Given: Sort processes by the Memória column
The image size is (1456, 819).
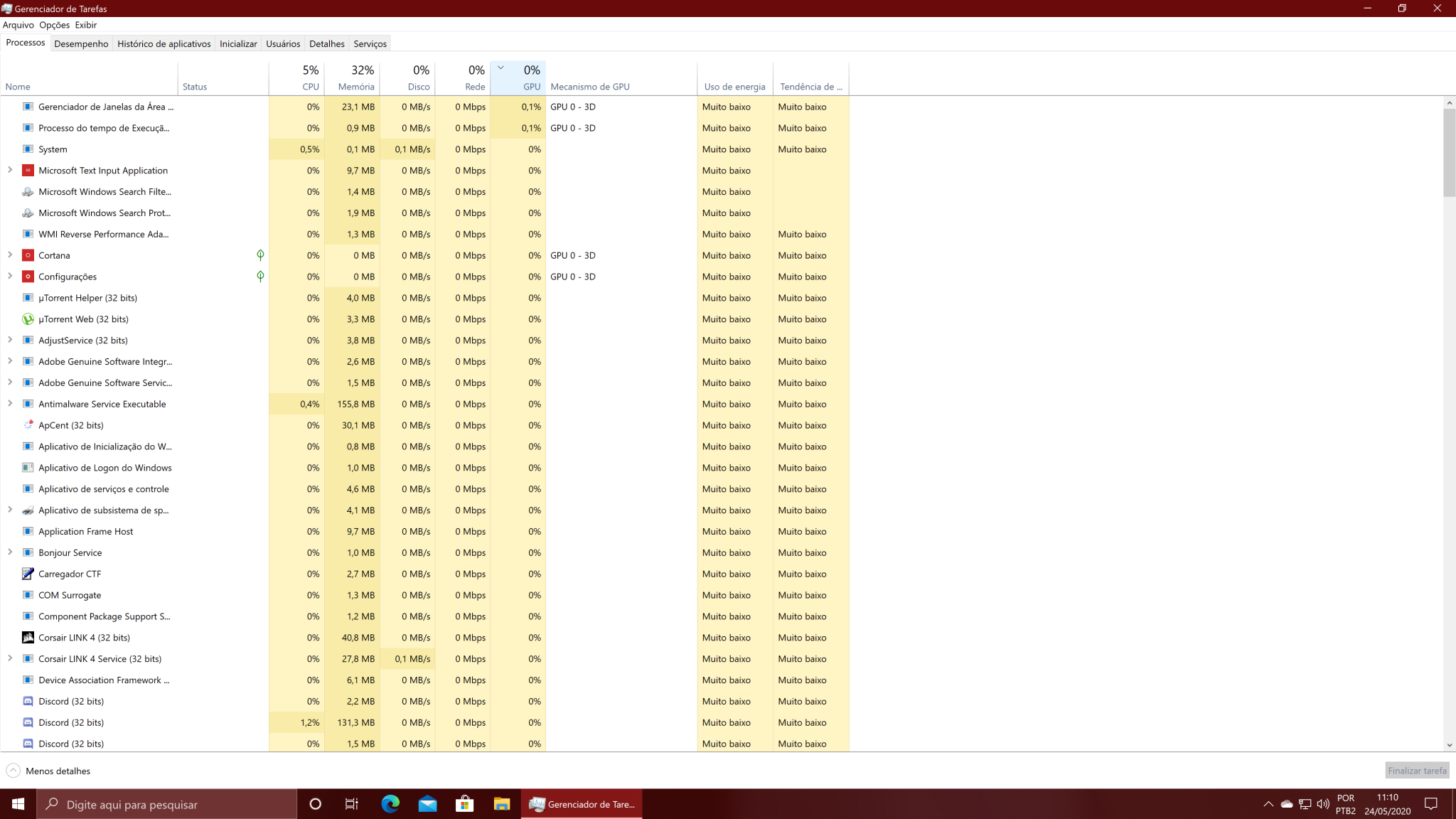Looking at the screenshot, I should 352,78.
